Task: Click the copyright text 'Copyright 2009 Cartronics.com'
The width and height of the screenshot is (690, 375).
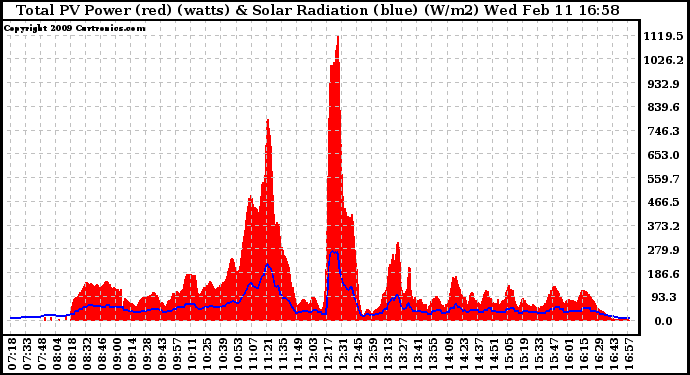Action: tap(74, 28)
